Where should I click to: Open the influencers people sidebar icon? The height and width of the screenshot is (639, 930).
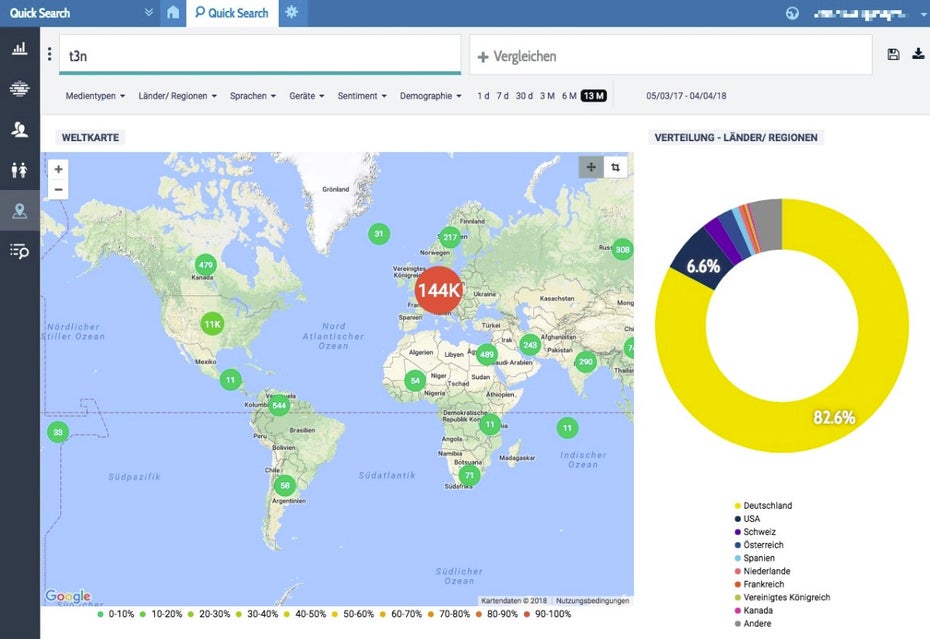(20, 129)
